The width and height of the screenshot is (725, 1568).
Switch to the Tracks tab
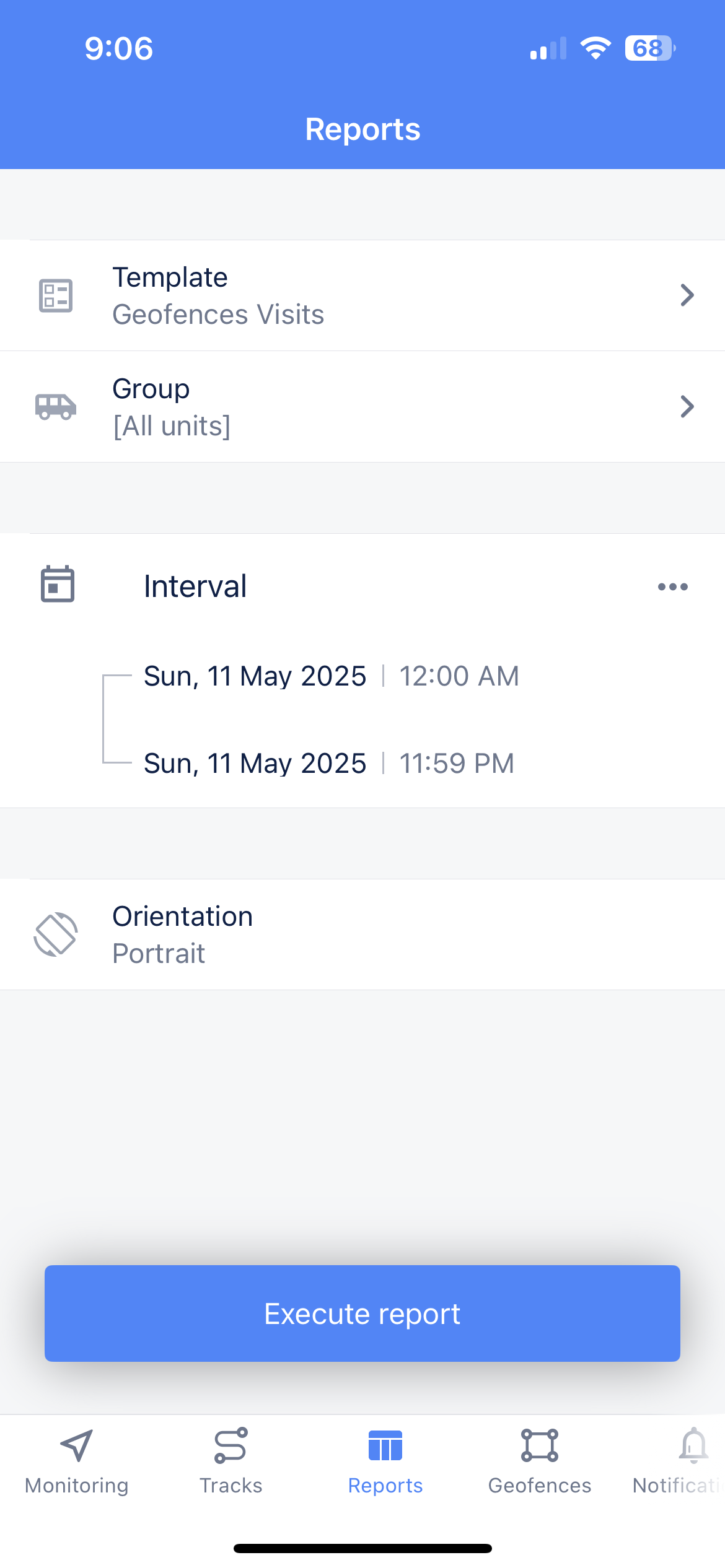(231, 1461)
